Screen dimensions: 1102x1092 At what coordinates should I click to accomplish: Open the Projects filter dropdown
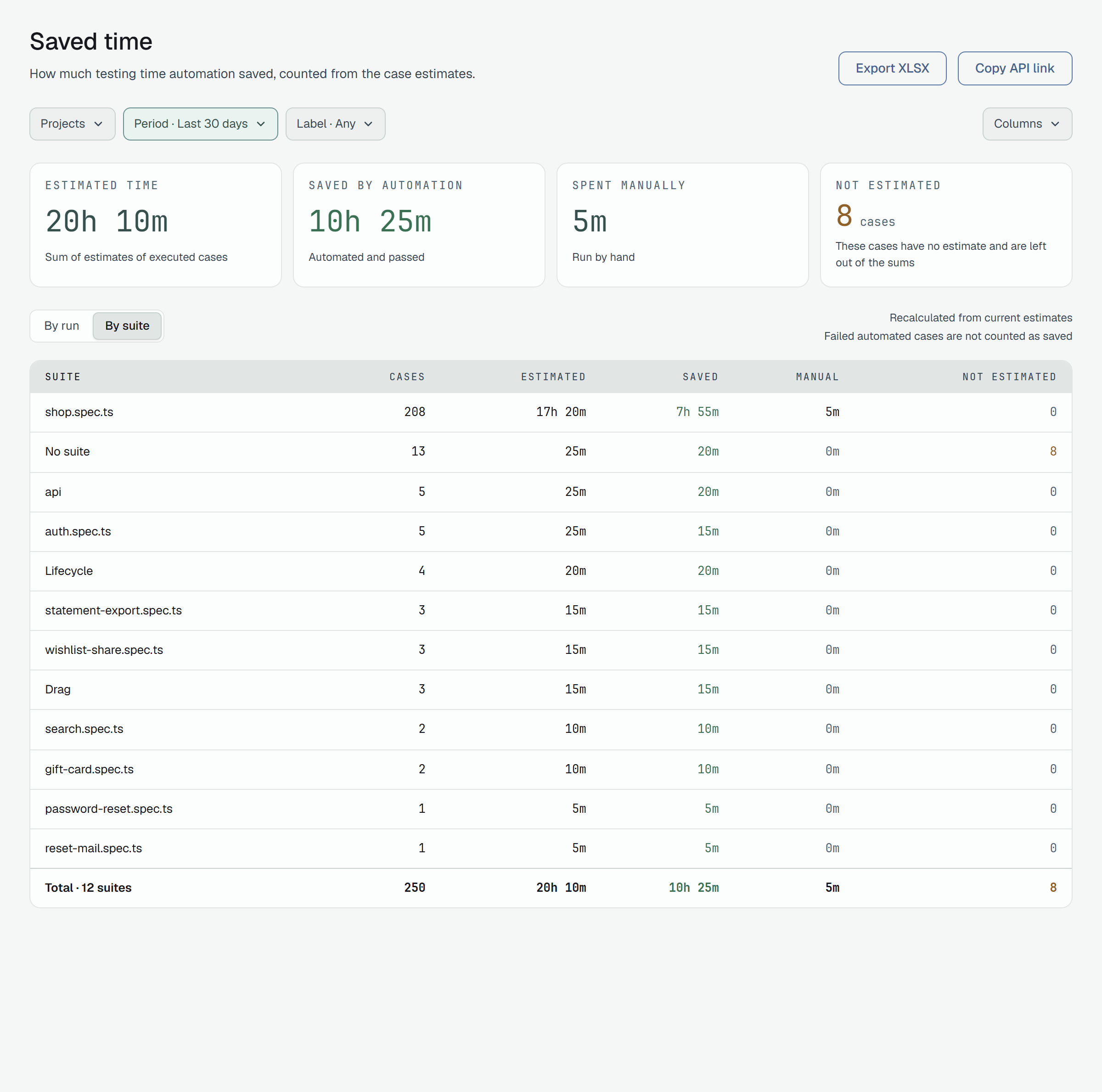pos(73,124)
